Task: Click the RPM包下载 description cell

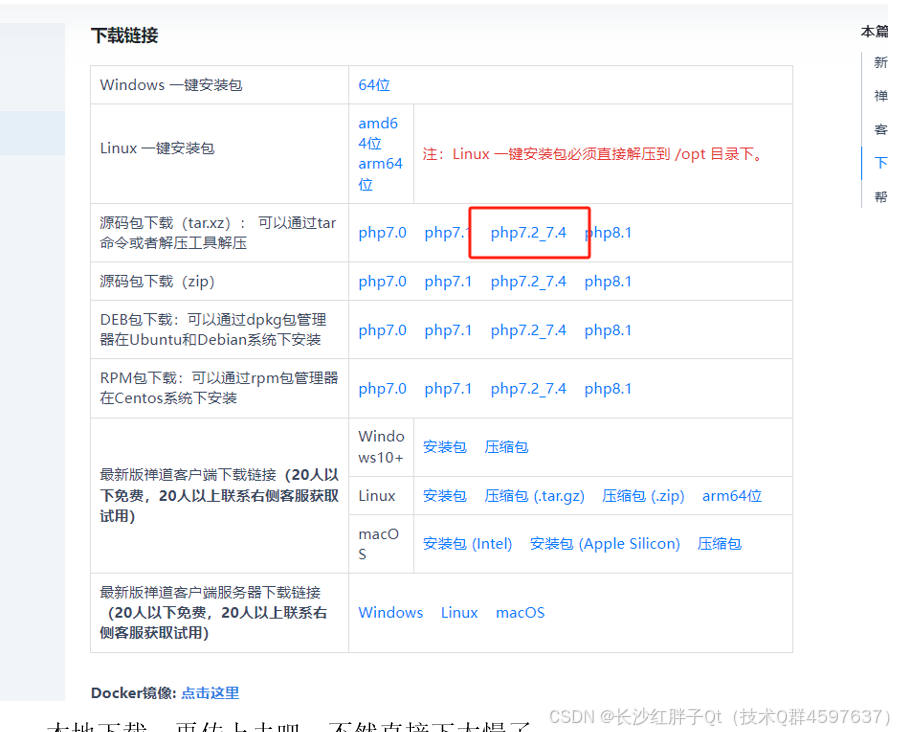Action: pos(219,388)
